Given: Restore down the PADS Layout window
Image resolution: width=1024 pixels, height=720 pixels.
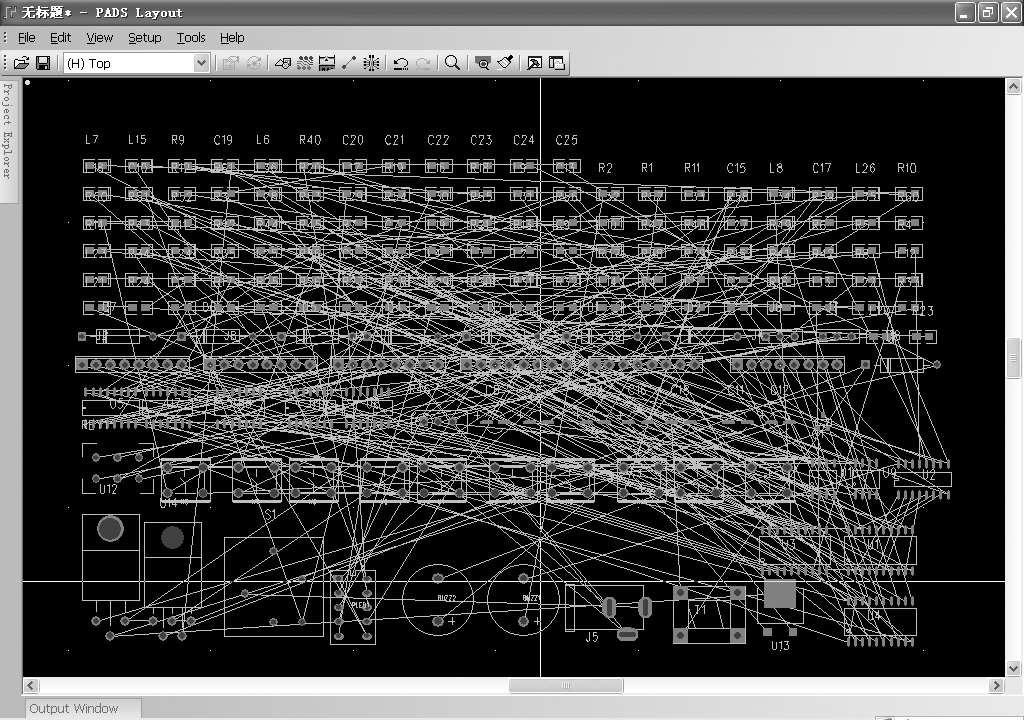Looking at the screenshot, I should coord(987,12).
